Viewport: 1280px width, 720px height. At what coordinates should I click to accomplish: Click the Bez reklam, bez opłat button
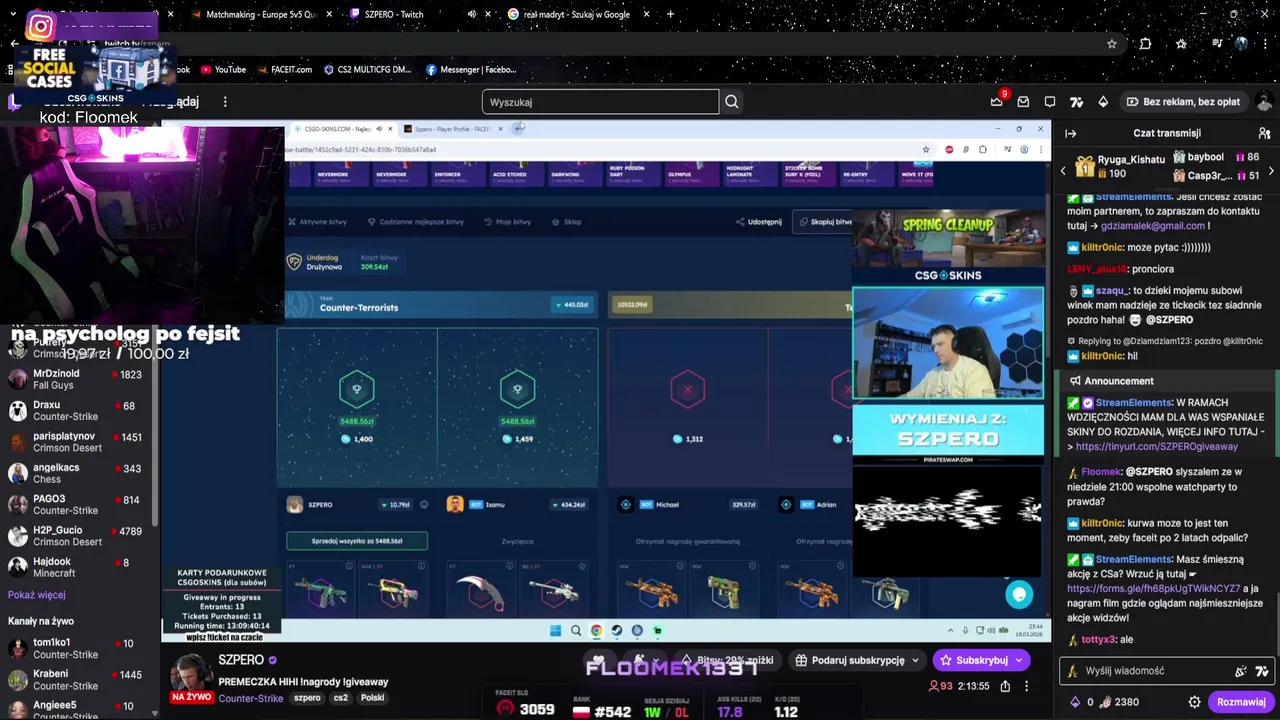[x=1183, y=102]
